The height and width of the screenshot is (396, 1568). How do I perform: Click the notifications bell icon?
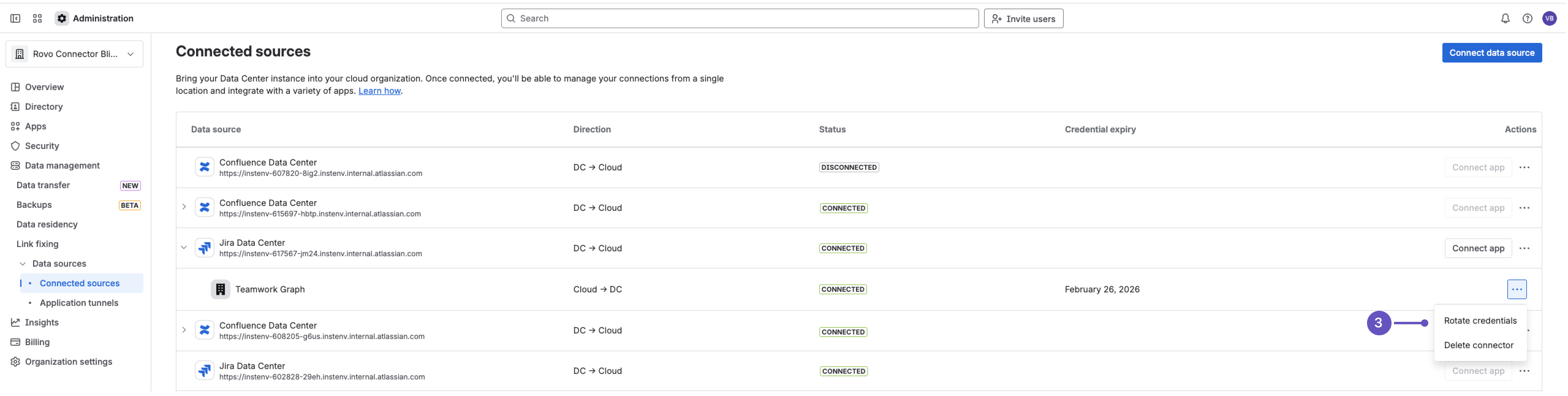click(1505, 18)
